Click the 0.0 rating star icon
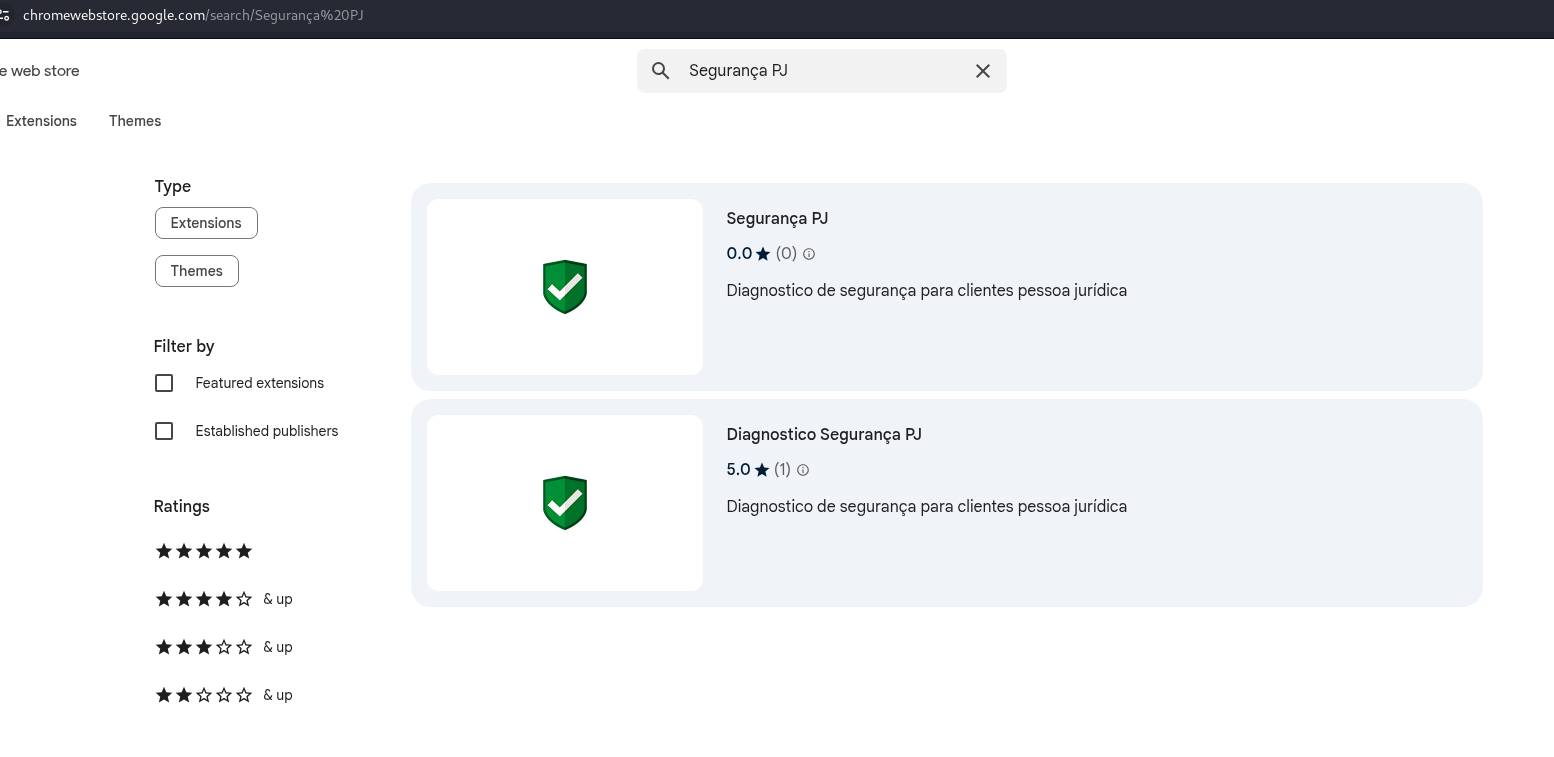The width and height of the screenshot is (1554, 757). coord(763,254)
